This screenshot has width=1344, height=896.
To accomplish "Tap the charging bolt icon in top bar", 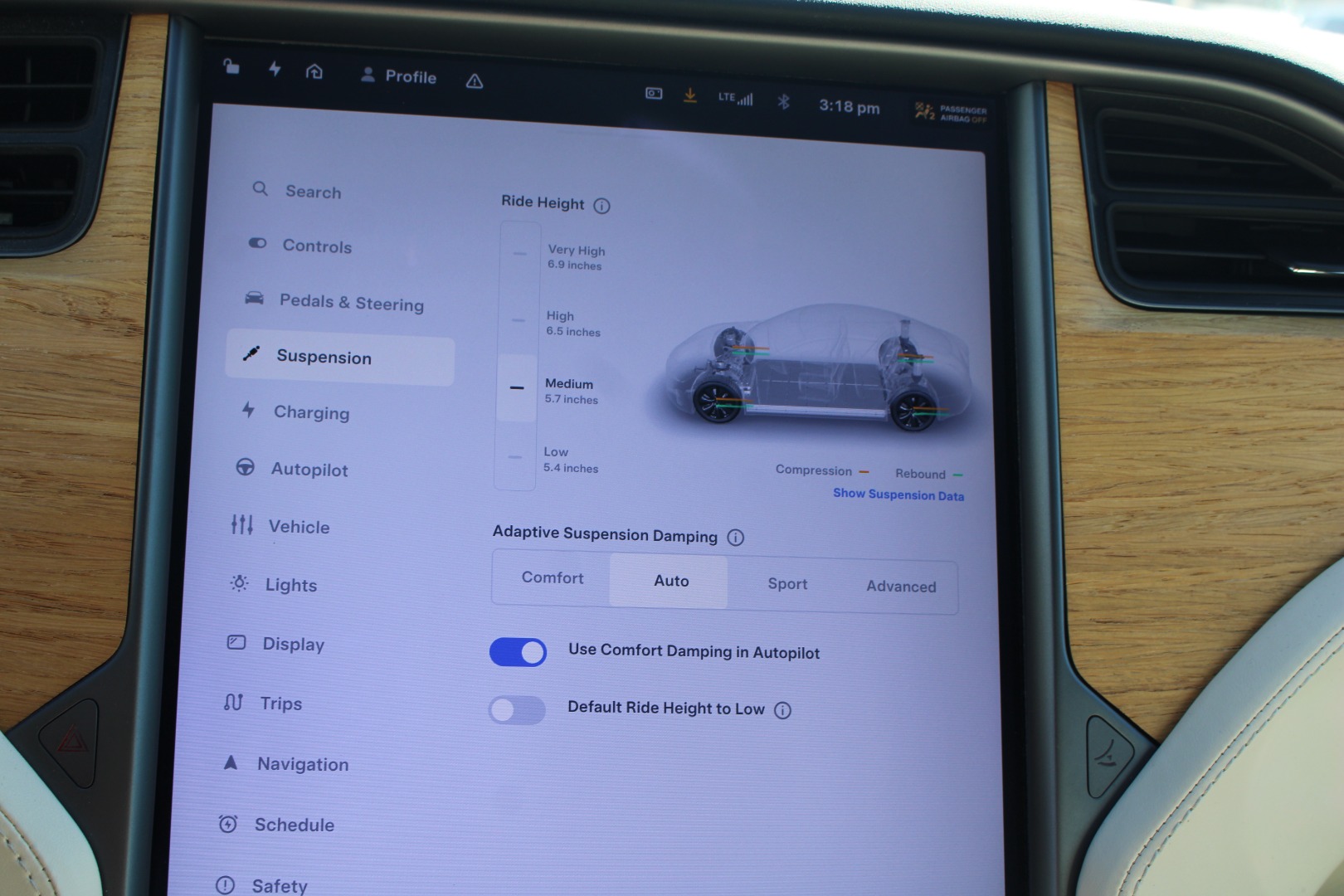I will click(x=275, y=69).
